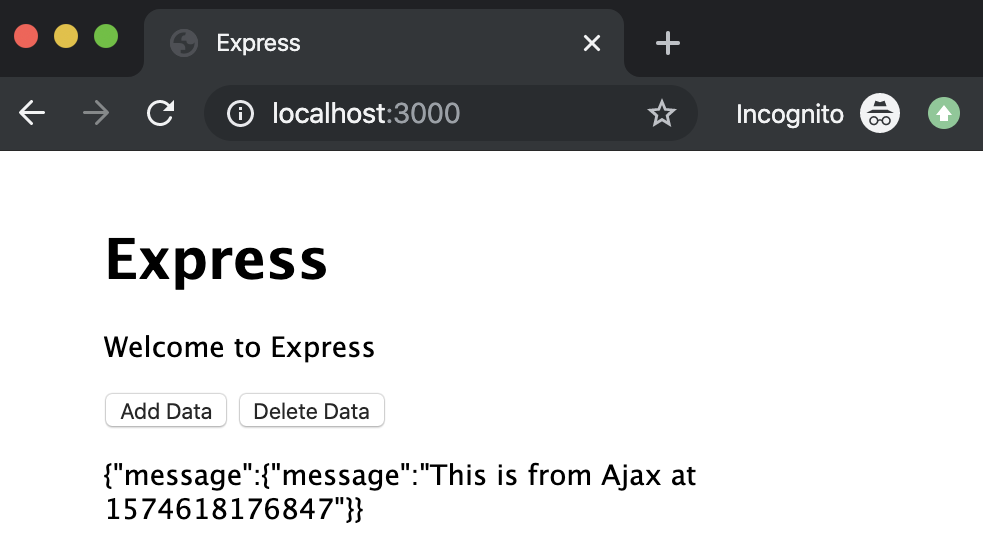The width and height of the screenshot is (983, 544).
Task: Click the Incognito label text
Action: (789, 114)
